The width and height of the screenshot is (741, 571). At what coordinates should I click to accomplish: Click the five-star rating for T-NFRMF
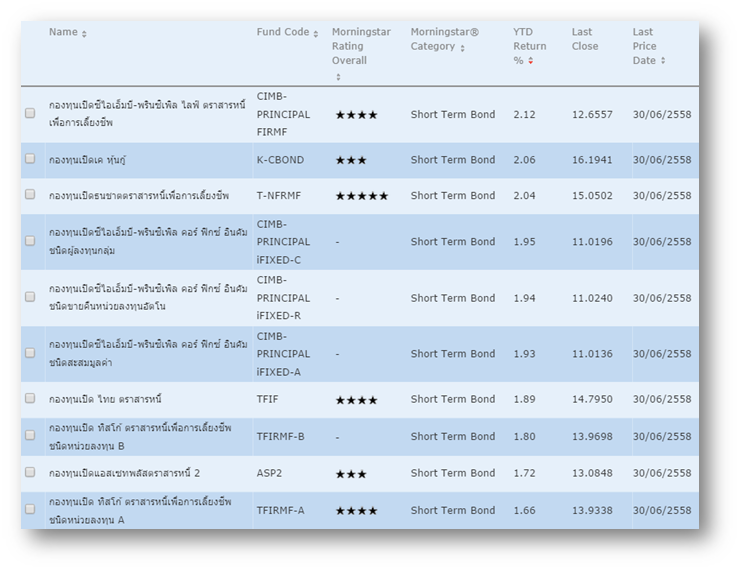[x=361, y=196]
